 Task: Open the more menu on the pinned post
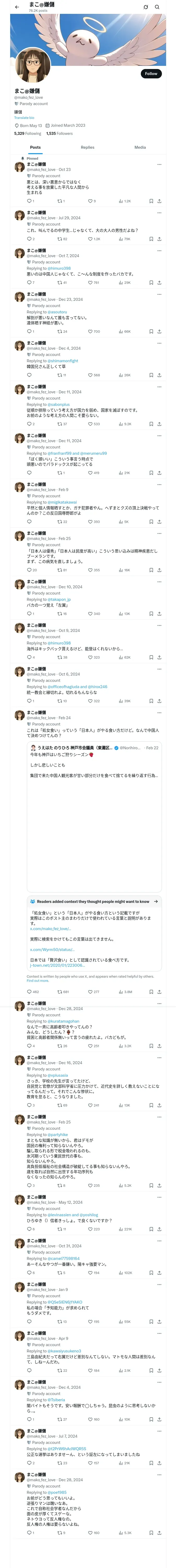[x=160, y=164]
